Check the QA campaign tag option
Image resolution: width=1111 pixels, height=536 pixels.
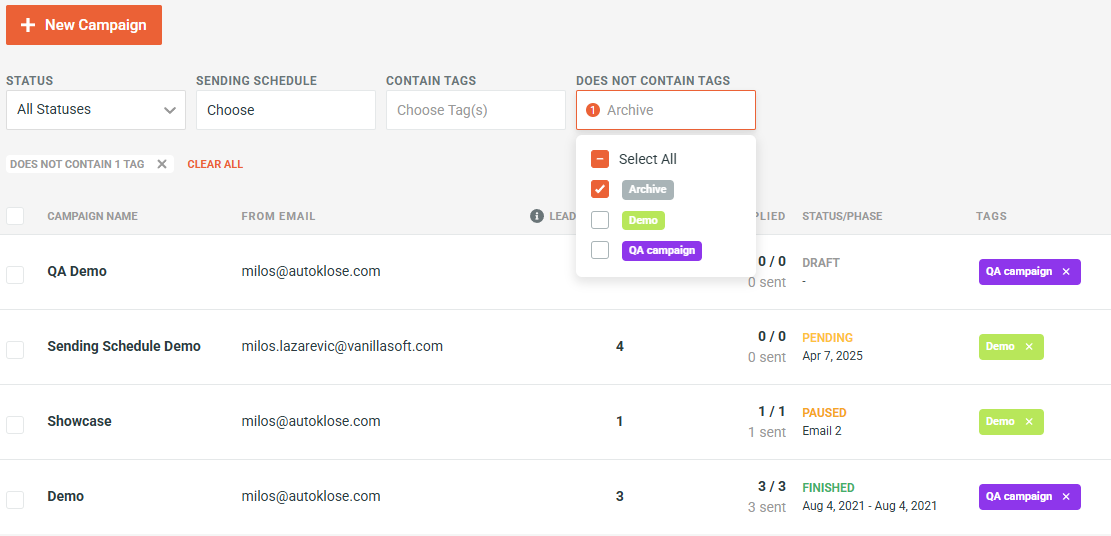pos(600,250)
